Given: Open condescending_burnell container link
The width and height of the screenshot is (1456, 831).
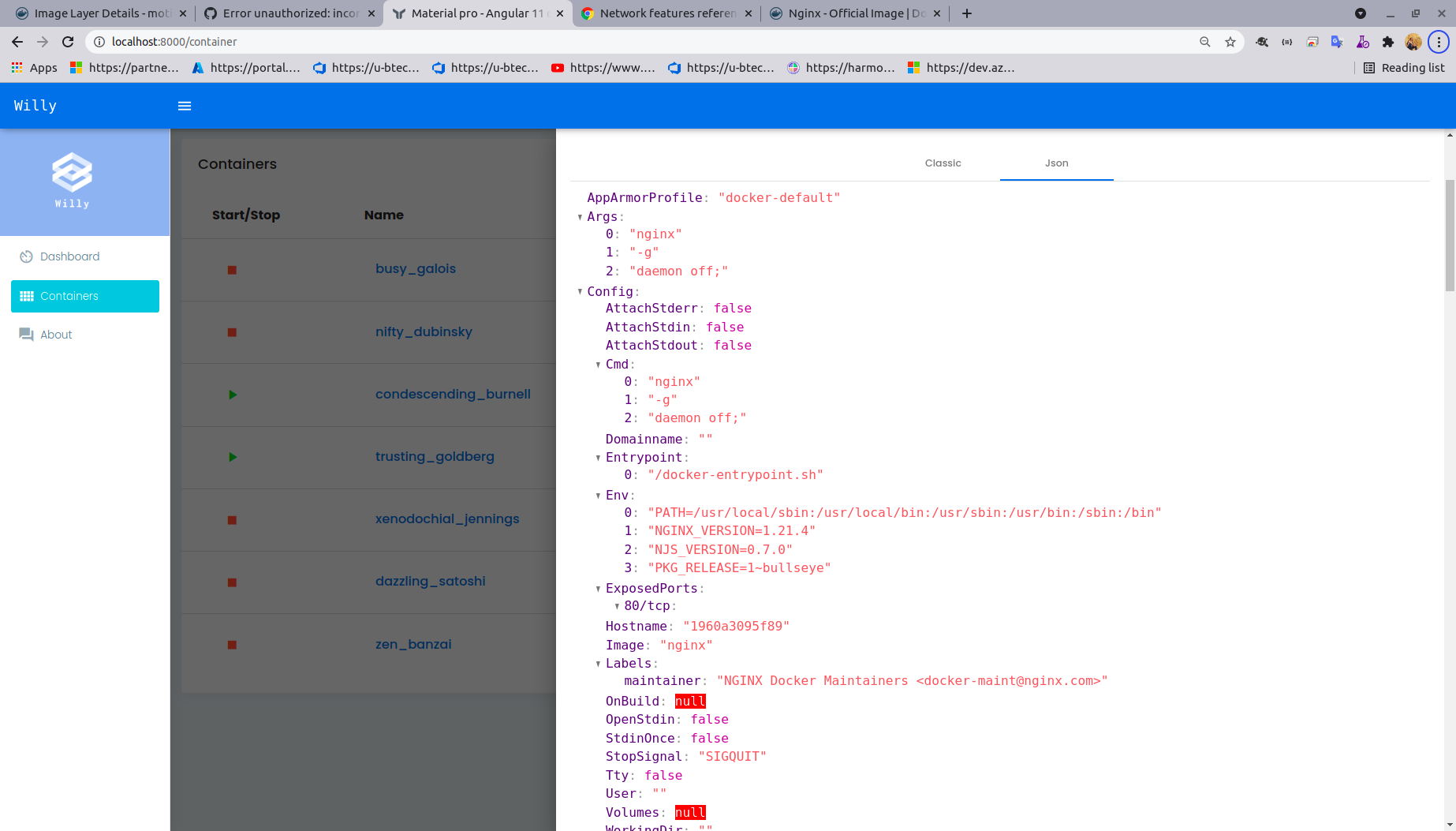Looking at the screenshot, I should (x=453, y=394).
